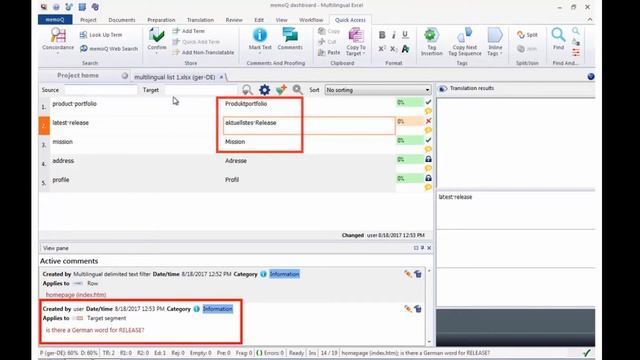Image resolution: width=640 pixels, height=360 pixels.
Task: Collapse the ribbon with top-right chevron
Action: (x=590, y=19)
